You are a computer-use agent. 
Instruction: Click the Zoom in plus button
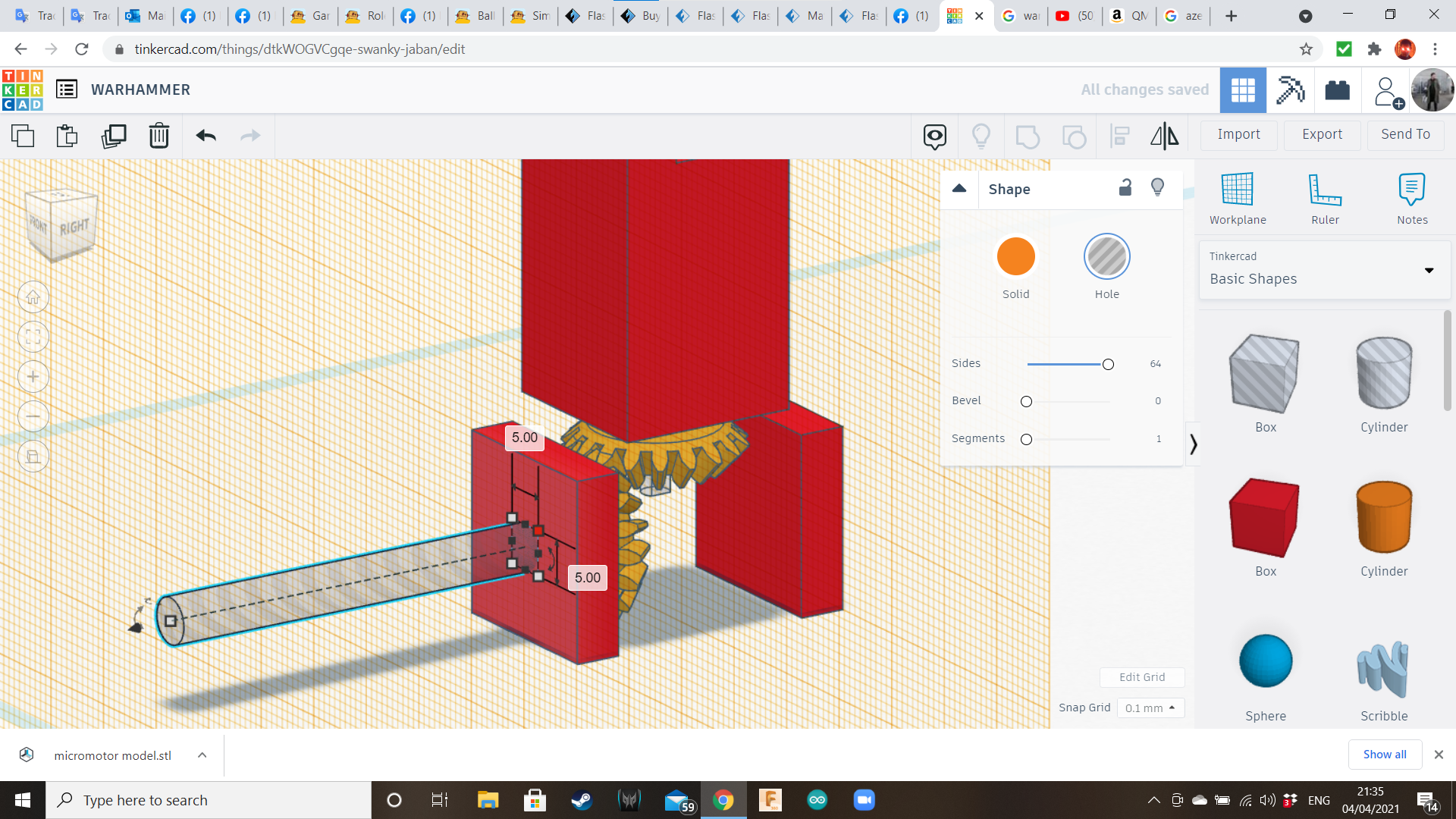33,377
